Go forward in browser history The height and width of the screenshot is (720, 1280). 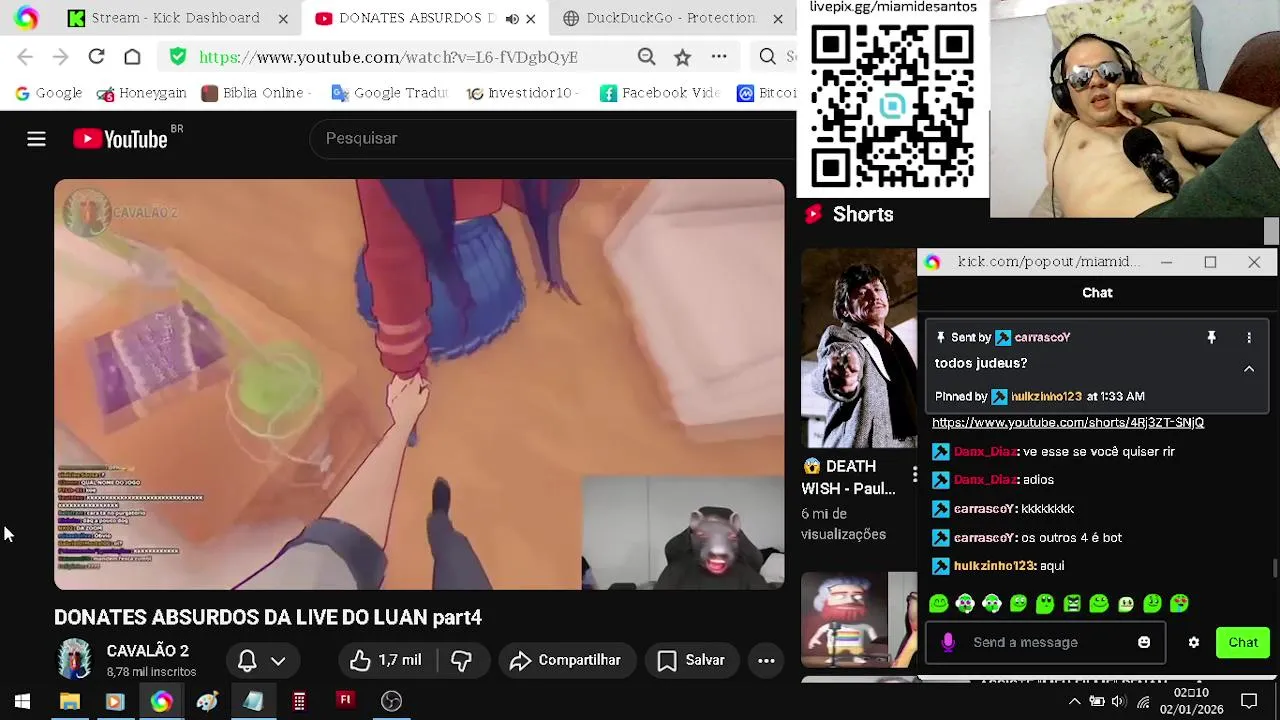(60, 57)
